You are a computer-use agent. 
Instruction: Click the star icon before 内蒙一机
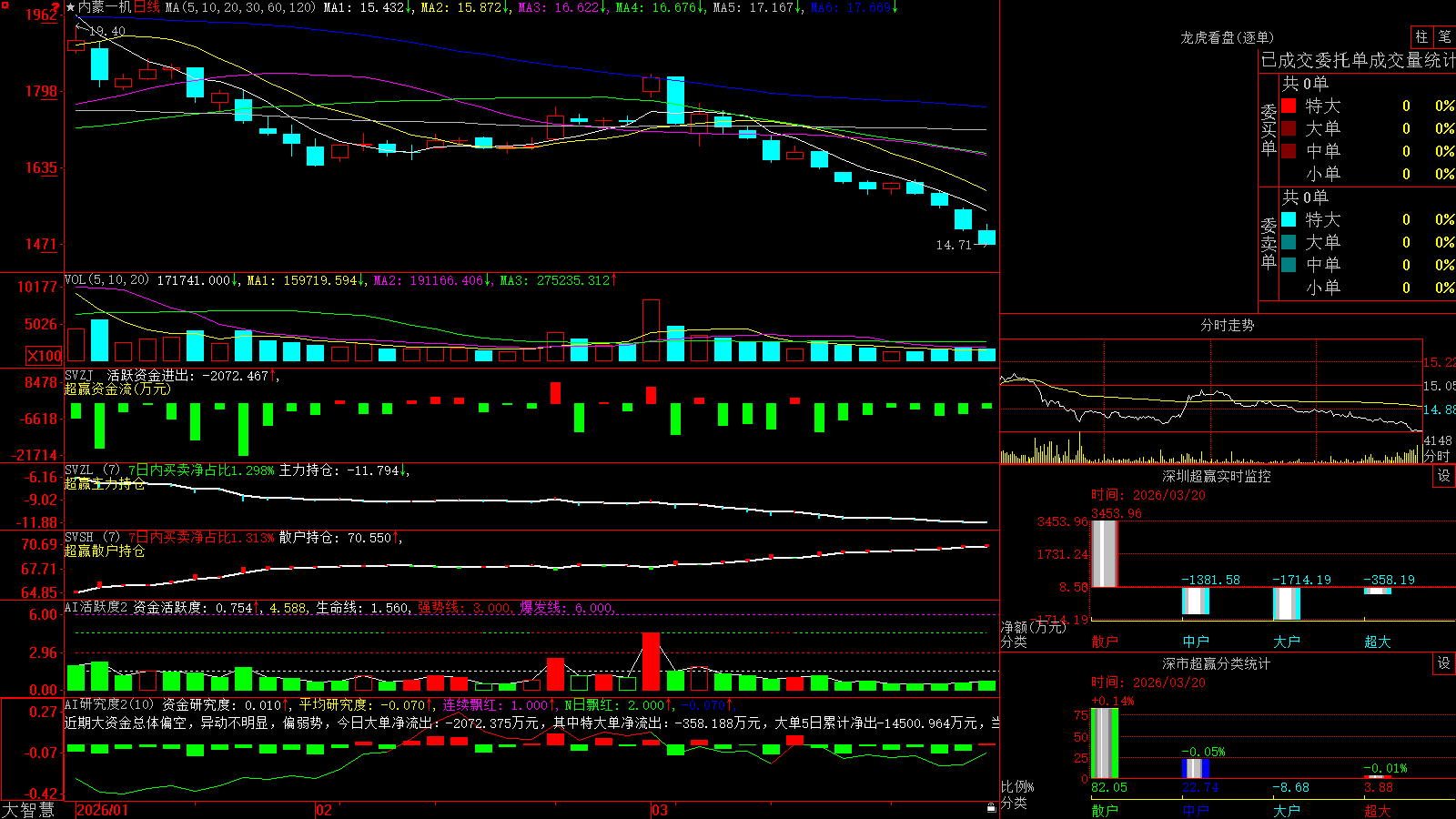click(71, 7)
